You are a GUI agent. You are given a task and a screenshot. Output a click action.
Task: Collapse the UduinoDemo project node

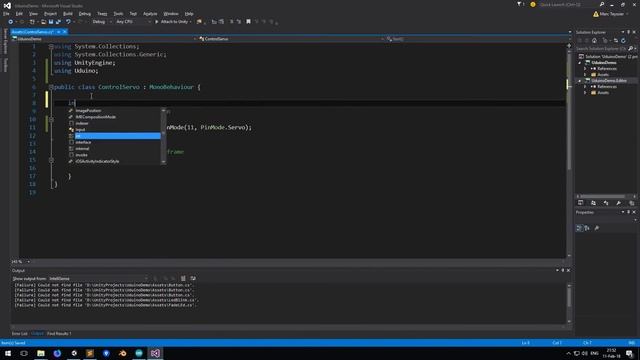coord(580,62)
